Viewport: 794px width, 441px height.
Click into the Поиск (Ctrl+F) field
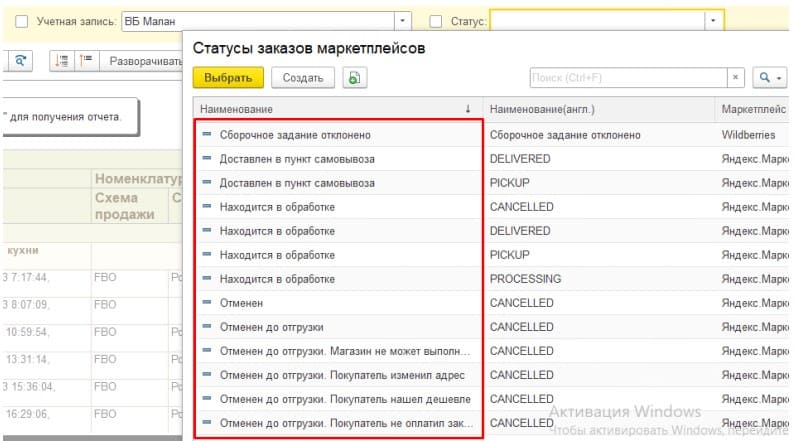[x=628, y=77]
